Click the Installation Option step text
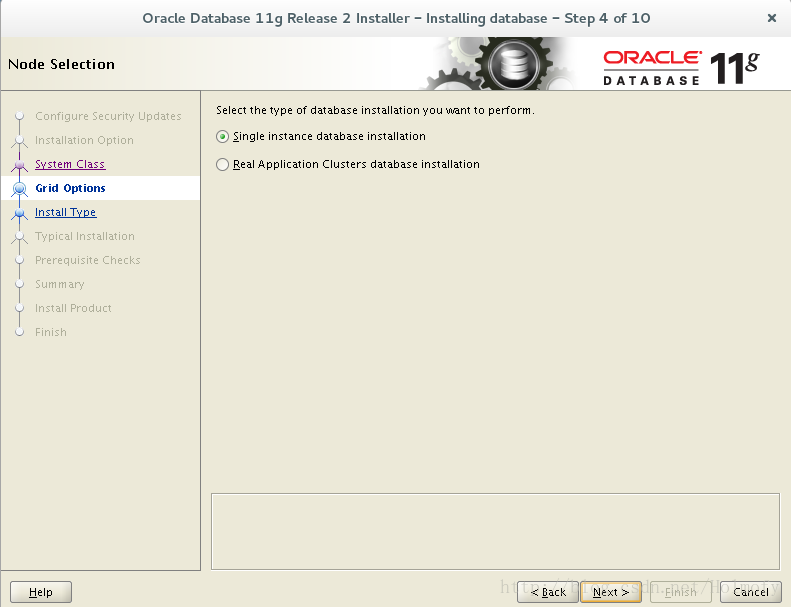Viewport: 791px width, 607px height. (84, 140)
